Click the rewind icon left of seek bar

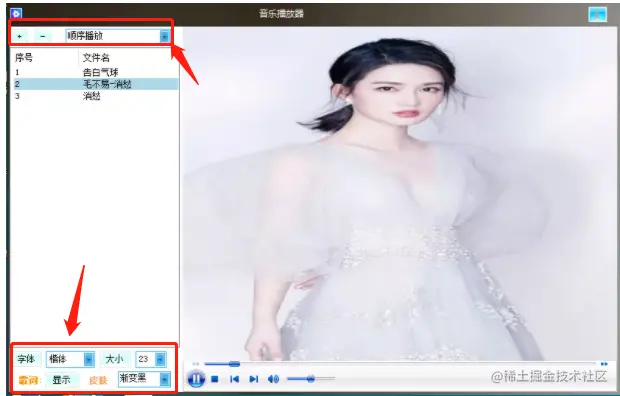click(x=196, y=364)
